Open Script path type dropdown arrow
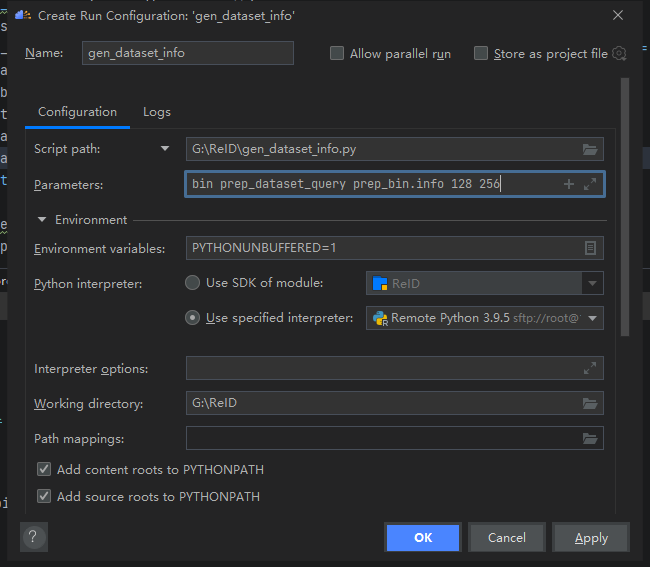The image size is (650, 567). click(x=165, y=149)
